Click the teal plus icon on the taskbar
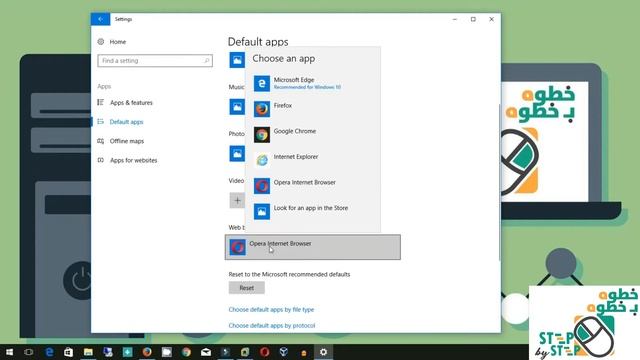640x360 pixels. (x=127, y=352)
